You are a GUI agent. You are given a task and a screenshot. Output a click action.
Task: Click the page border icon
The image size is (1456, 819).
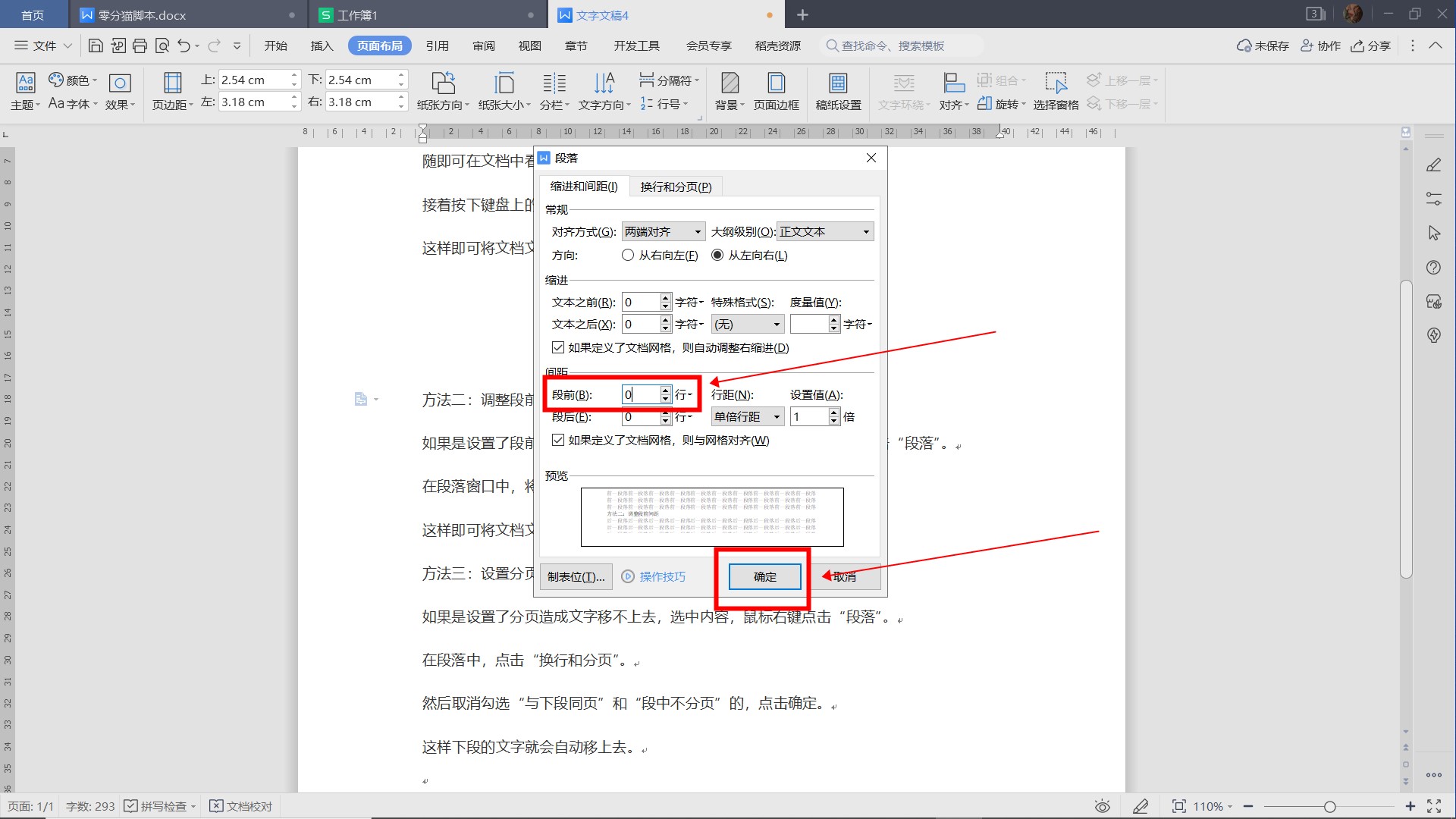point(776,83)
